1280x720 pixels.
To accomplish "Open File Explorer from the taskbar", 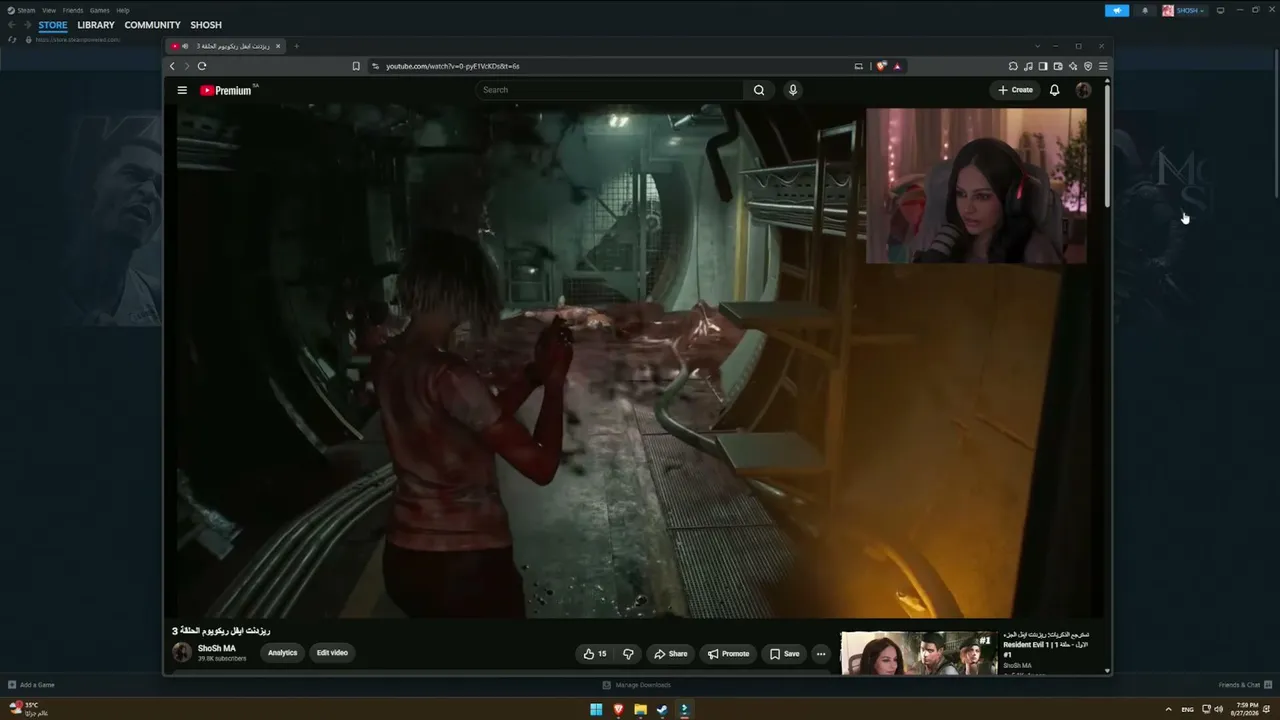I will coord(640,710).
